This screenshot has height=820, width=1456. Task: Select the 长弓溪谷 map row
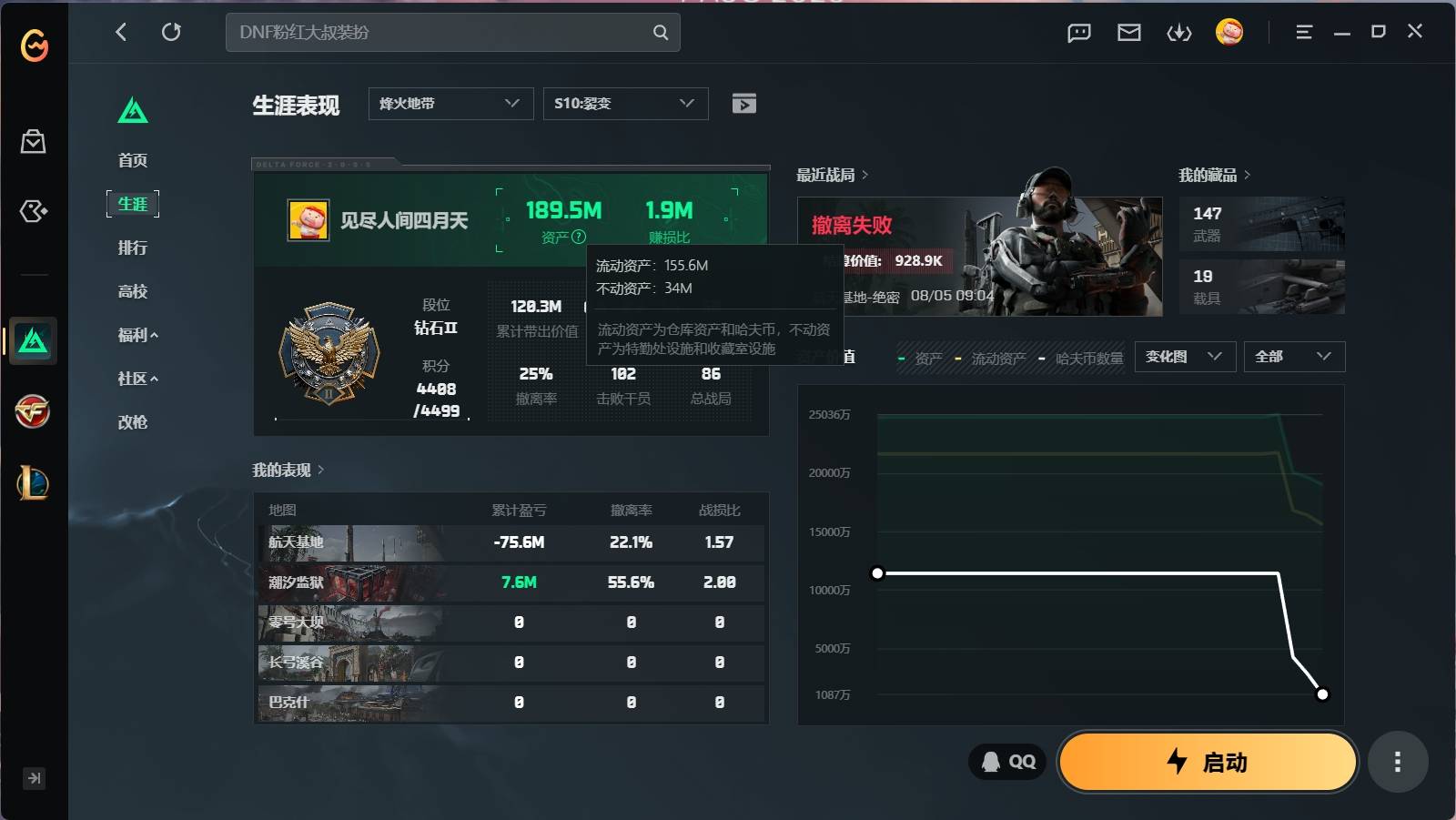click(511, 663)
